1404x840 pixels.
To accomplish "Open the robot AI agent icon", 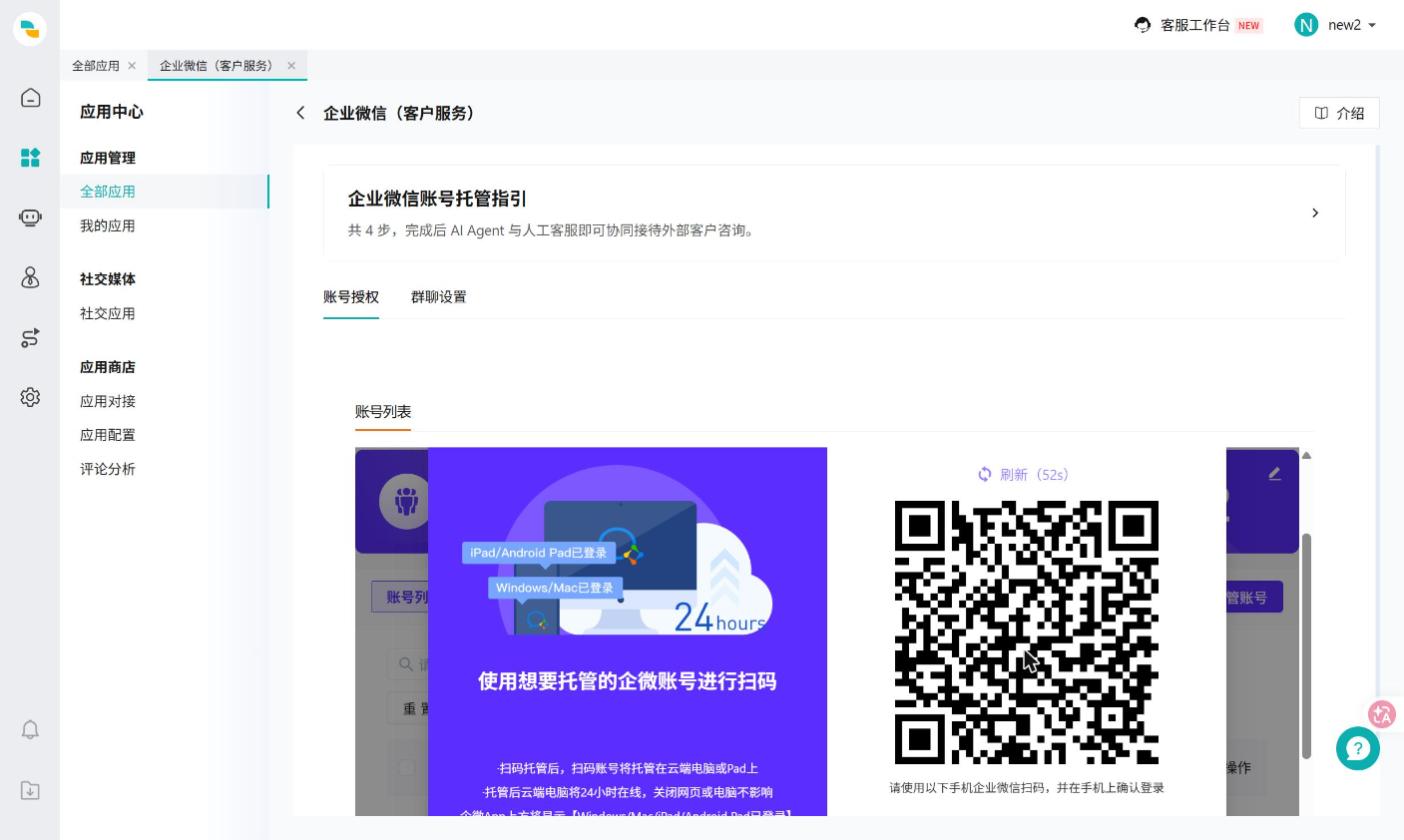I will click(x=30, y=217).
